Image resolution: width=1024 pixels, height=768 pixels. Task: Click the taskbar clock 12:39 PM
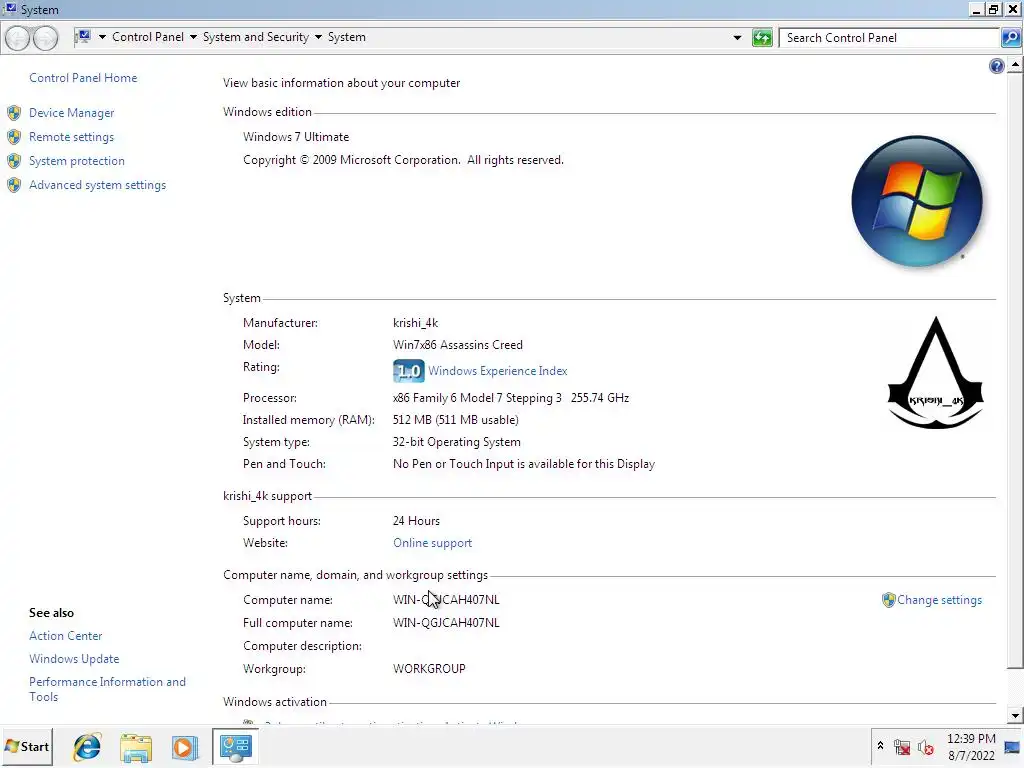tap(971, 739)
